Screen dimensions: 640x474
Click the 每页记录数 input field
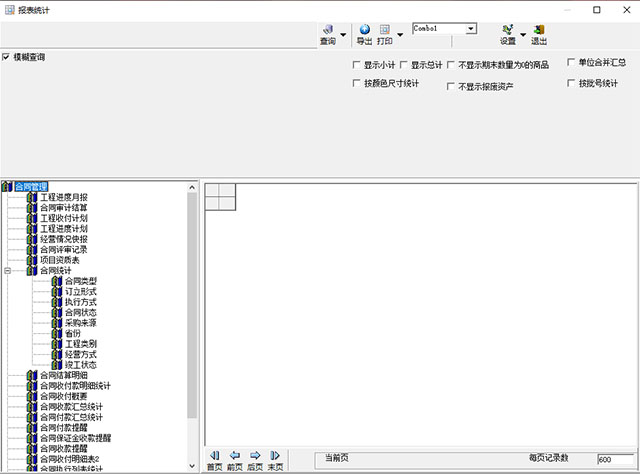[x=616, y=459]
